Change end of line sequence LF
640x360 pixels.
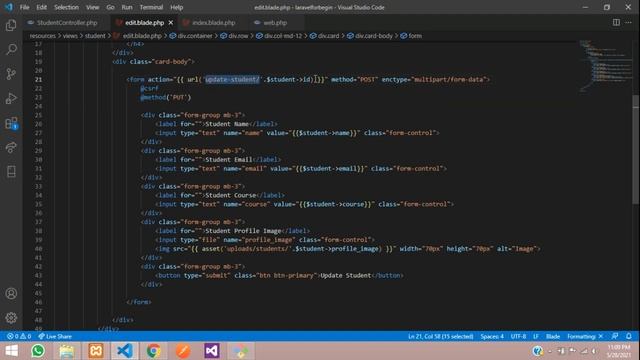(x=536, y=336)
